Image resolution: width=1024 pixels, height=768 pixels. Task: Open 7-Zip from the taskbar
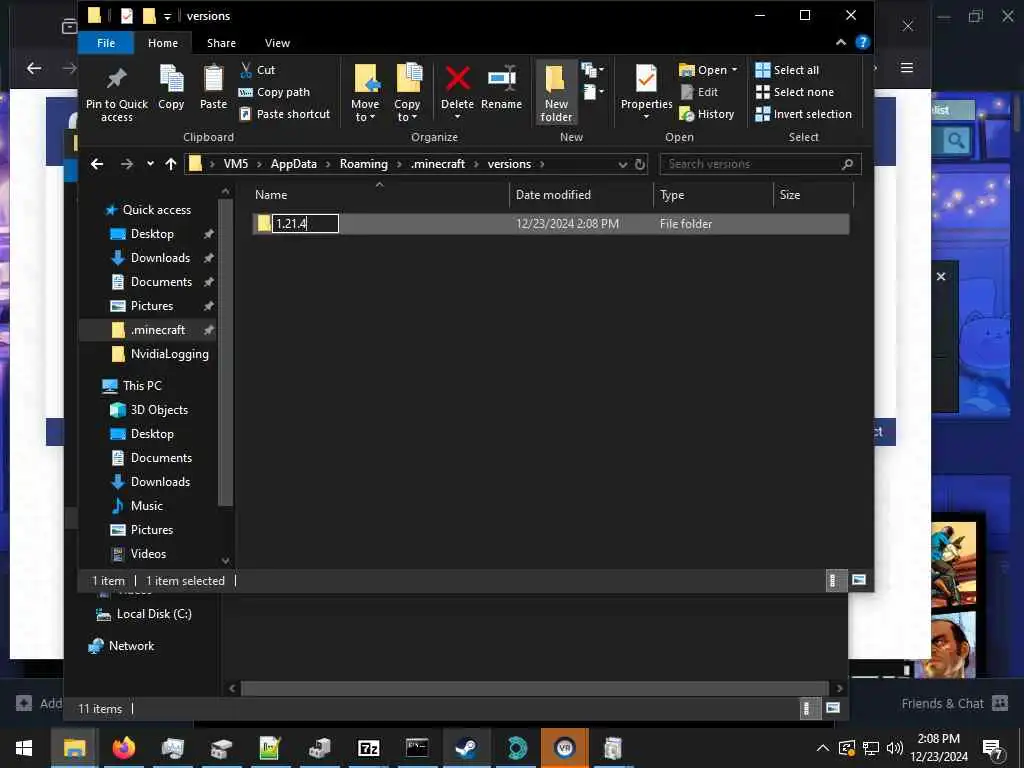[368, 748]
